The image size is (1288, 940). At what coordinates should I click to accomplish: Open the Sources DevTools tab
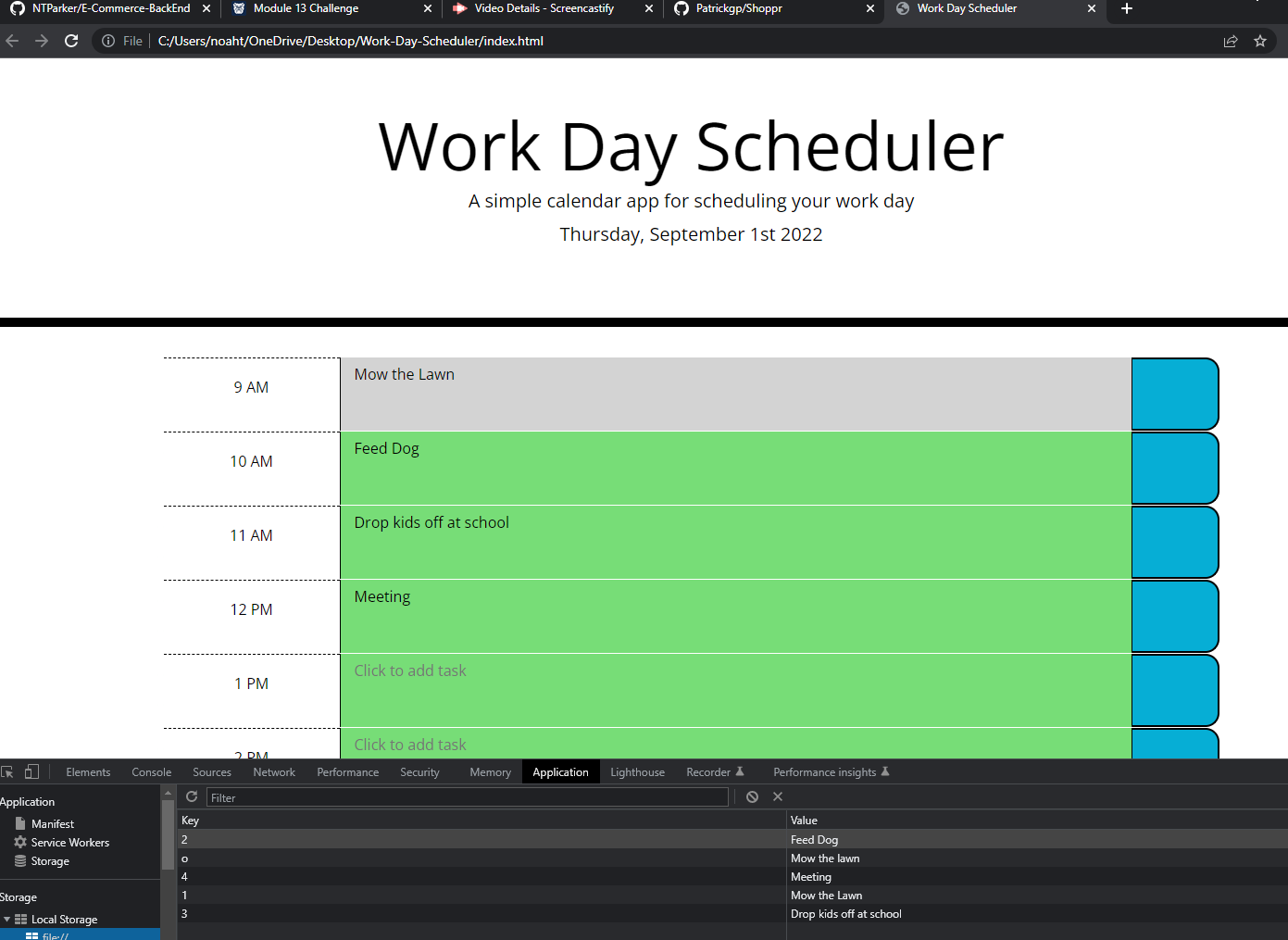pyautogui.click(x=212, y=771)
